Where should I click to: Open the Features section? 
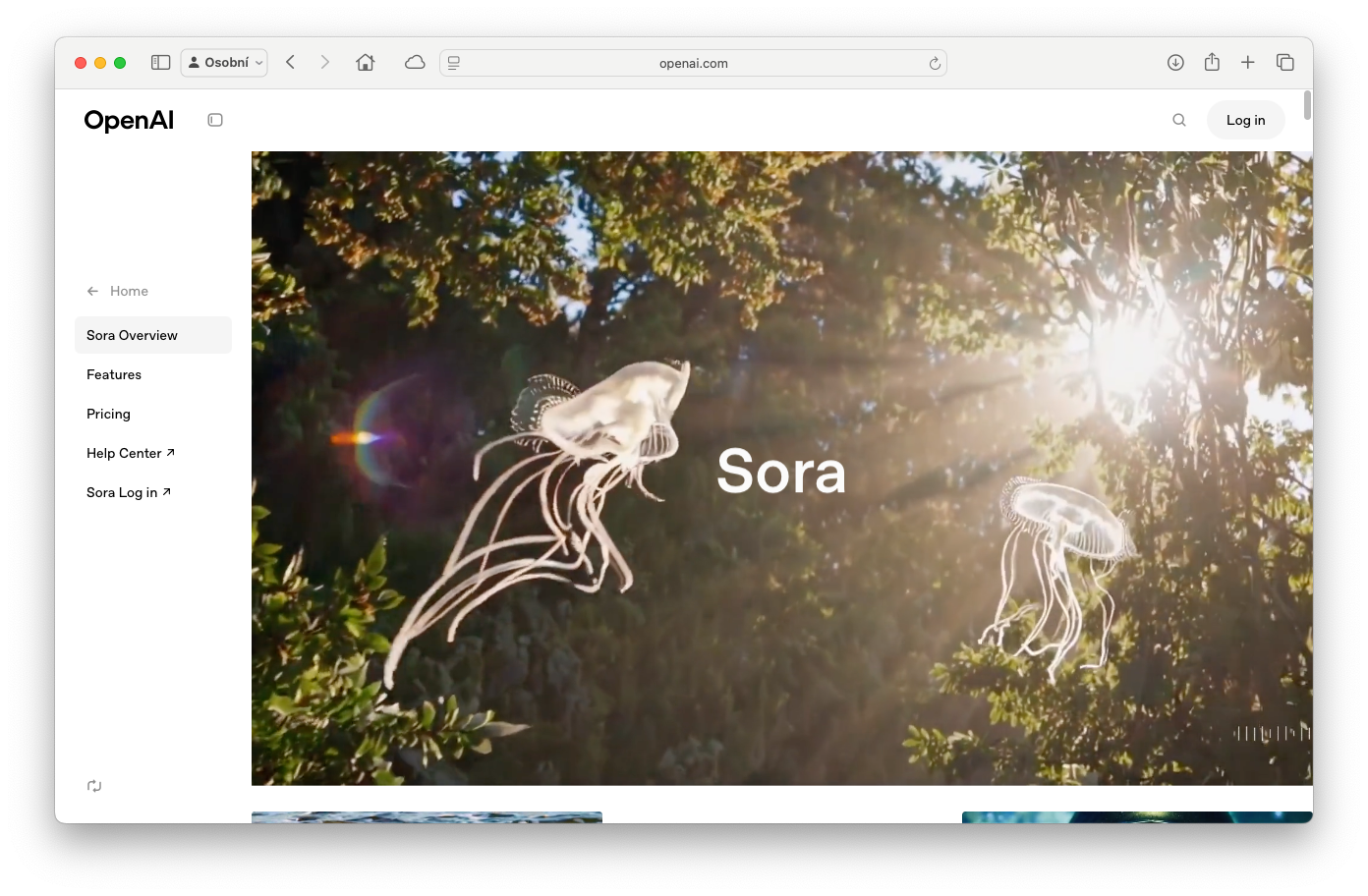[x=114, y=374]
